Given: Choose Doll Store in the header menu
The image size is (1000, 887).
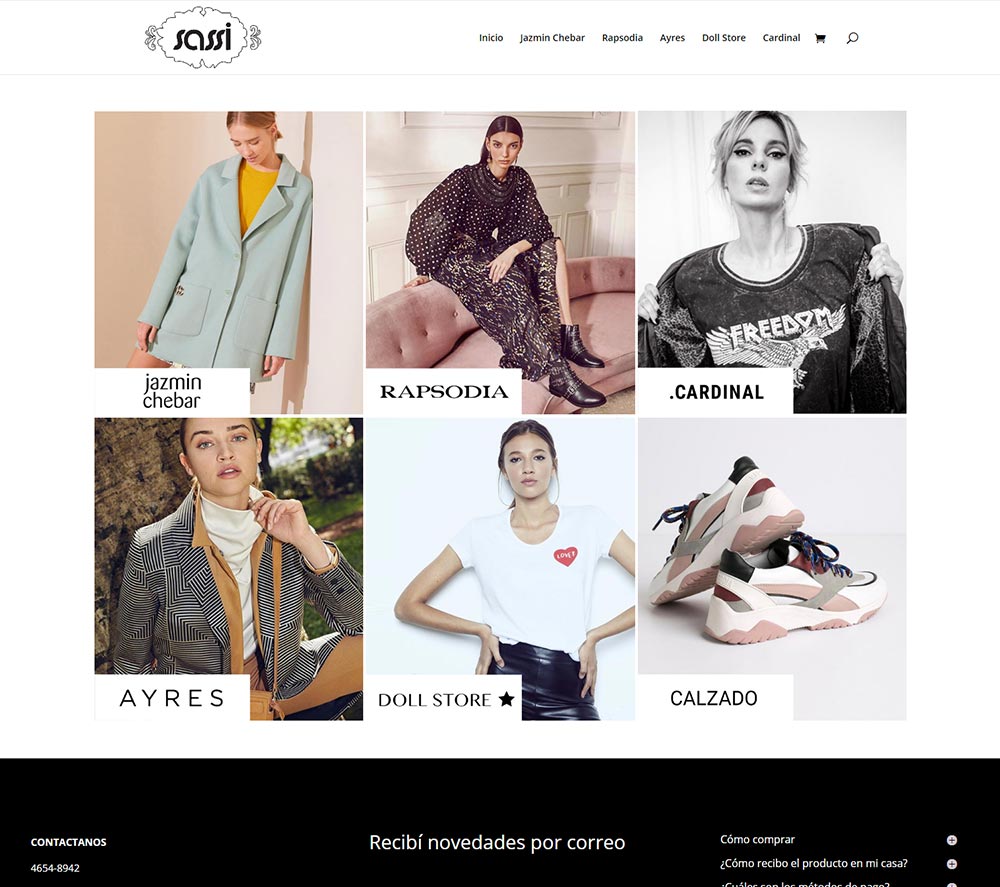Looking at the screenshot, I should pos(724,38).
